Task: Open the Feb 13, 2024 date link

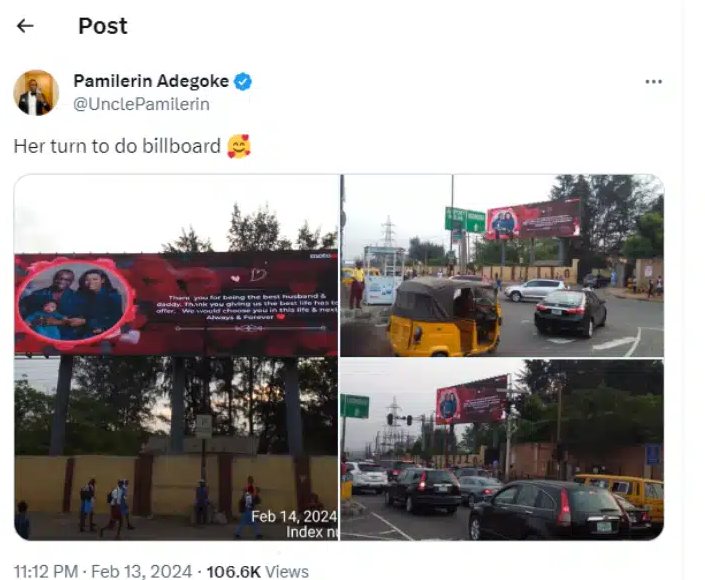Action: [142, 572]
